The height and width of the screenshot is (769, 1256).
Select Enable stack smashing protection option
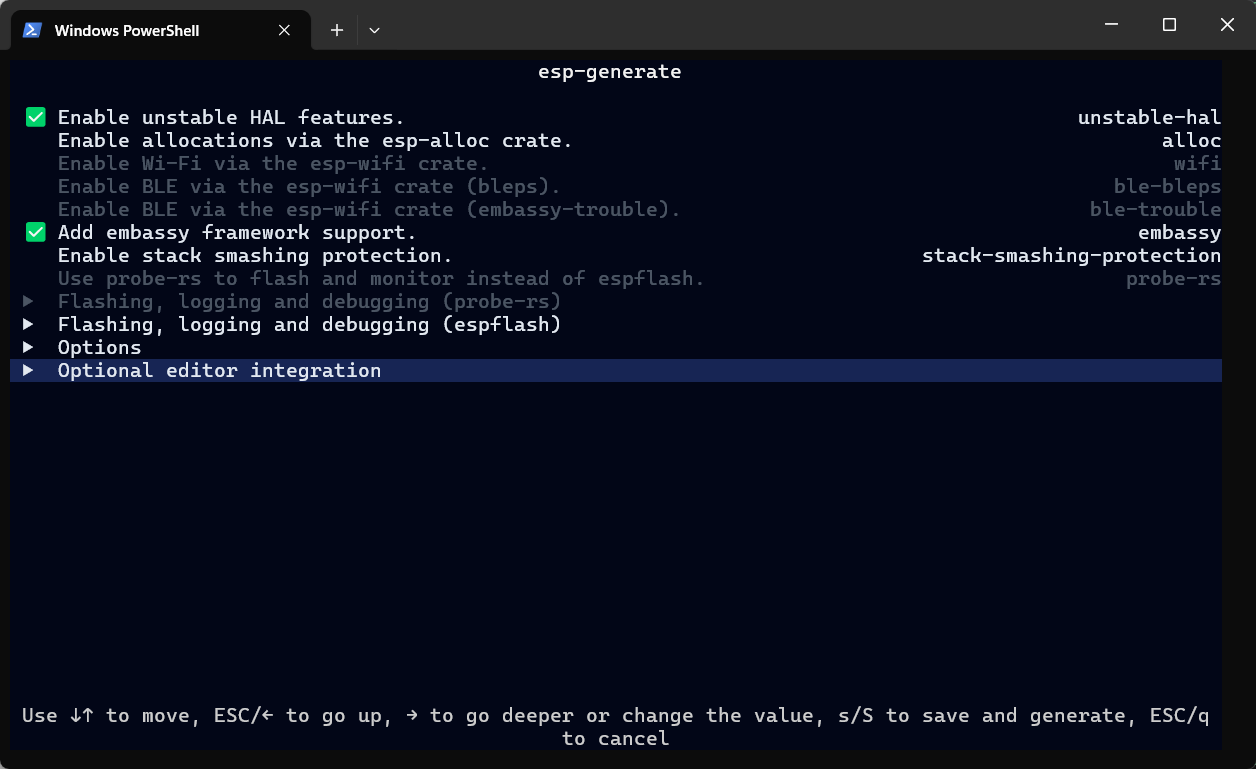(255, 256)
